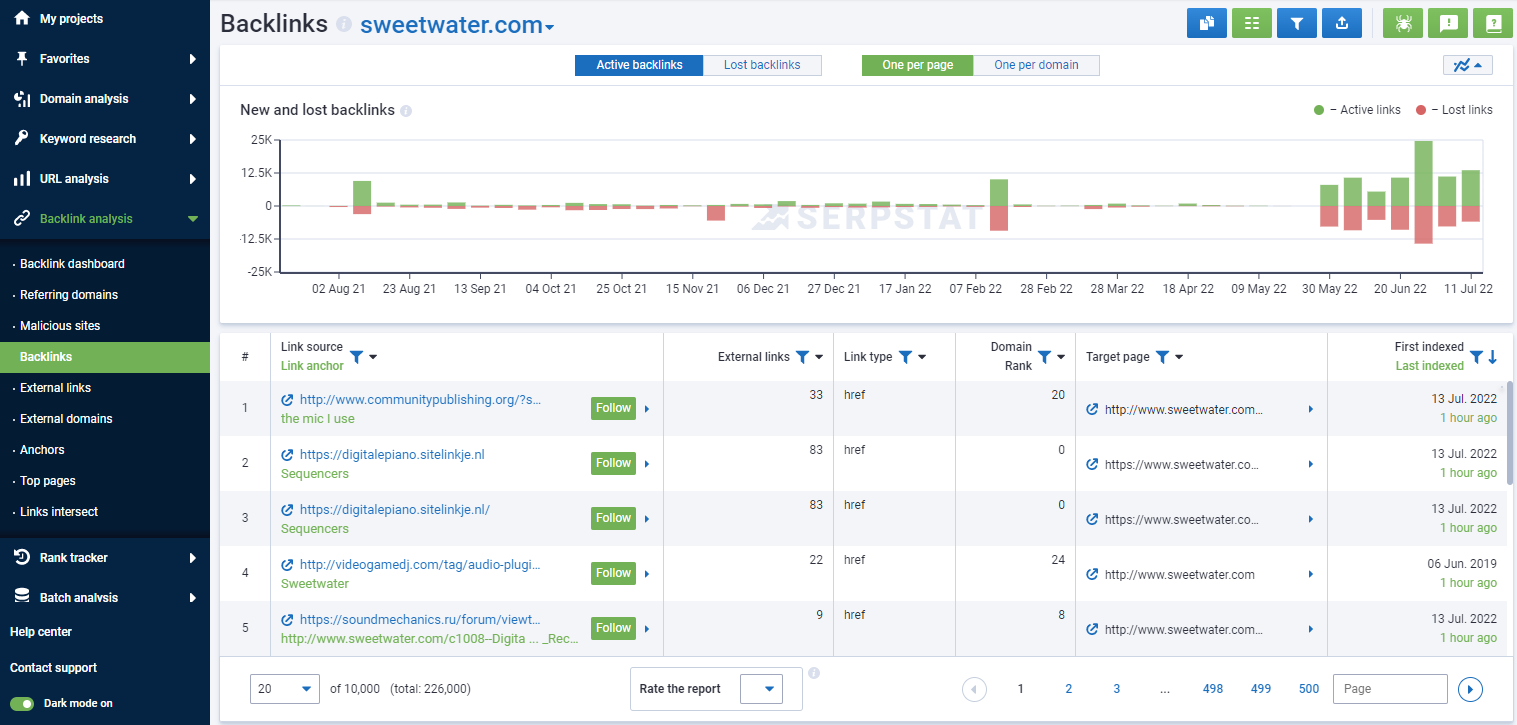
Task: Click the export upload icon button
Action: point(1341,23)
